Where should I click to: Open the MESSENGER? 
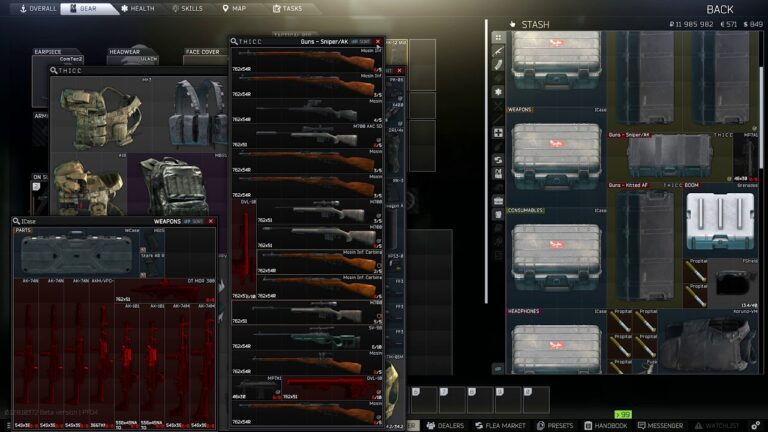(x=660, y=426)
